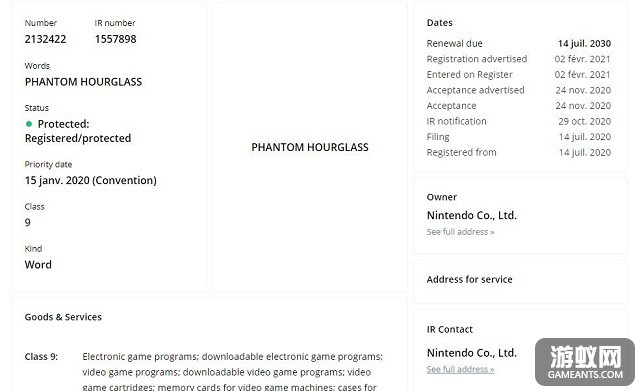Click the IR notification date 29 oct. 2020

(584, 121)
